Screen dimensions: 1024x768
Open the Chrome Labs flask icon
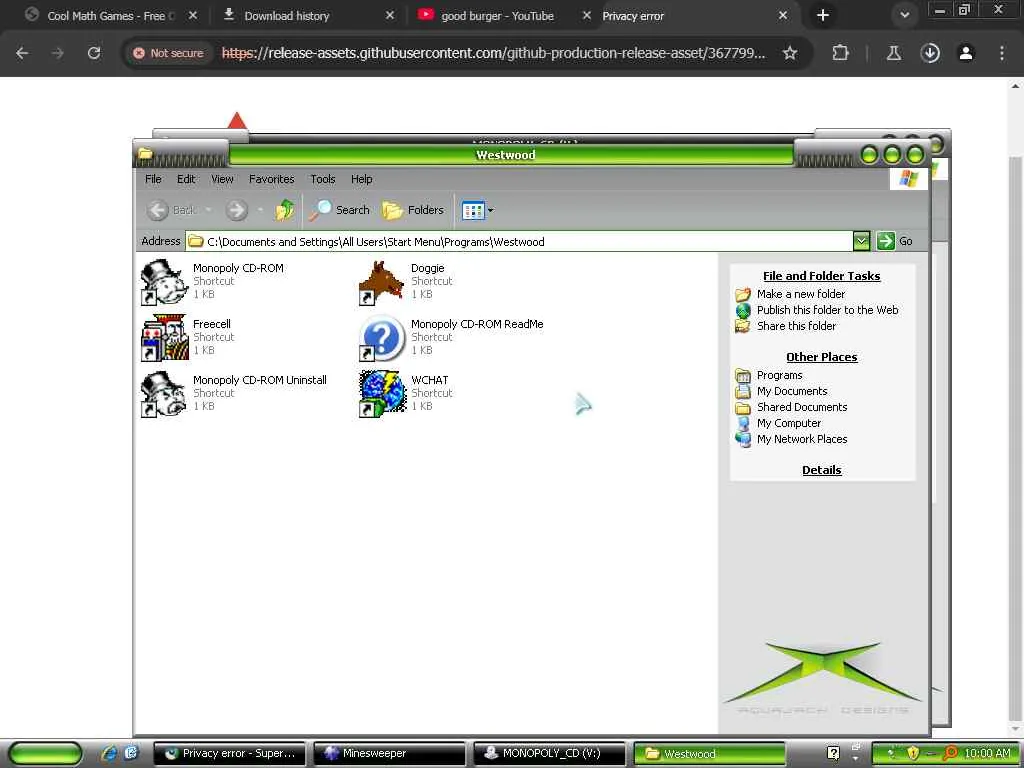tap(894, 53)
